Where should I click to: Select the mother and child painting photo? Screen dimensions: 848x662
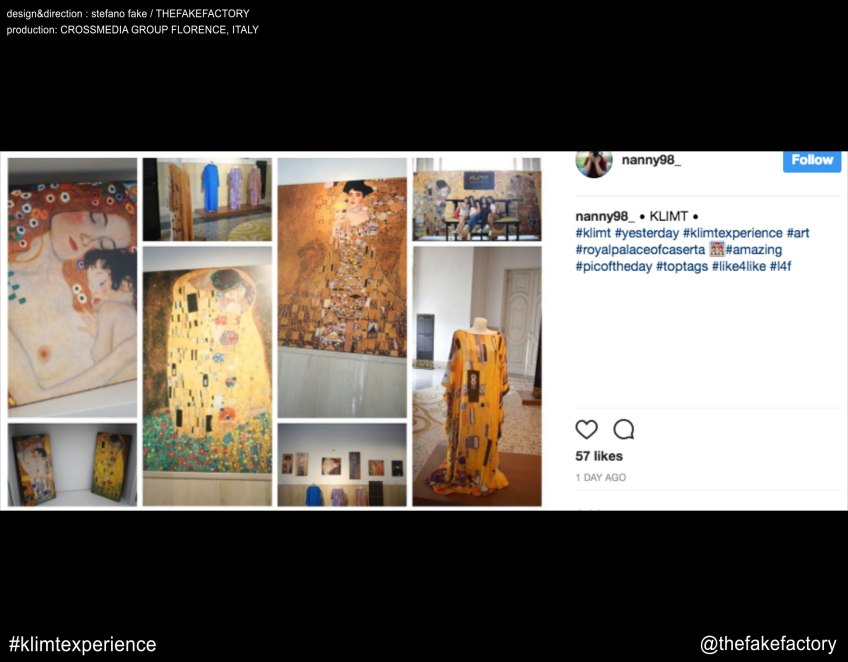[72, 288]
